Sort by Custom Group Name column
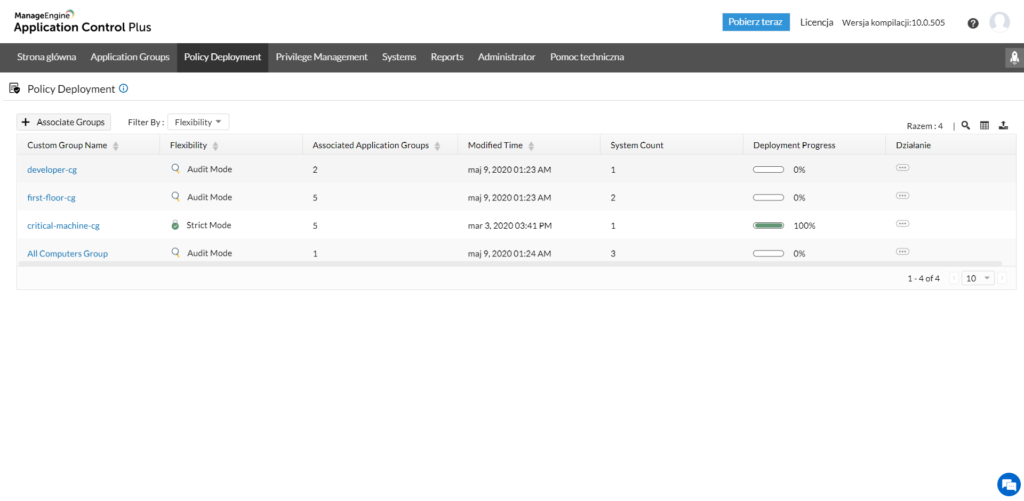 coord(116,146)
